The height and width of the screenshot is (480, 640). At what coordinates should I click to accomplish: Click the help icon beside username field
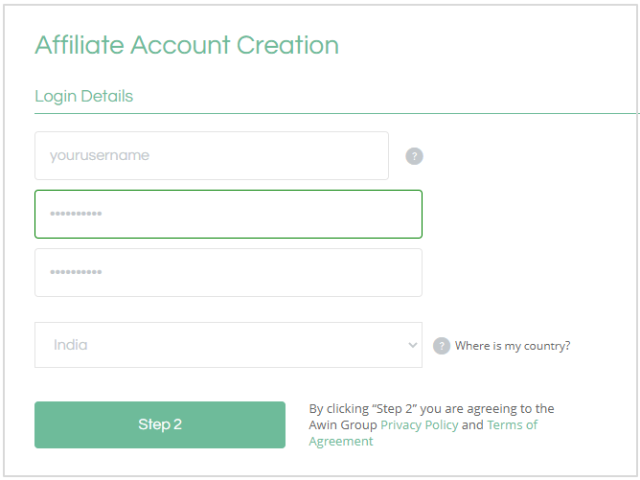coord(414,156)
